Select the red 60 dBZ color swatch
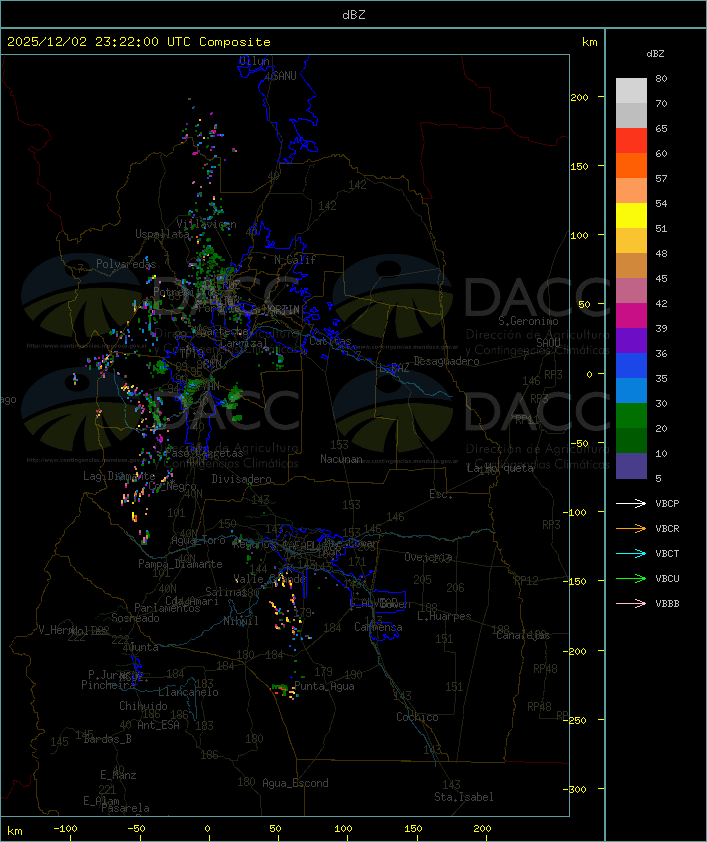 (631, 141)
